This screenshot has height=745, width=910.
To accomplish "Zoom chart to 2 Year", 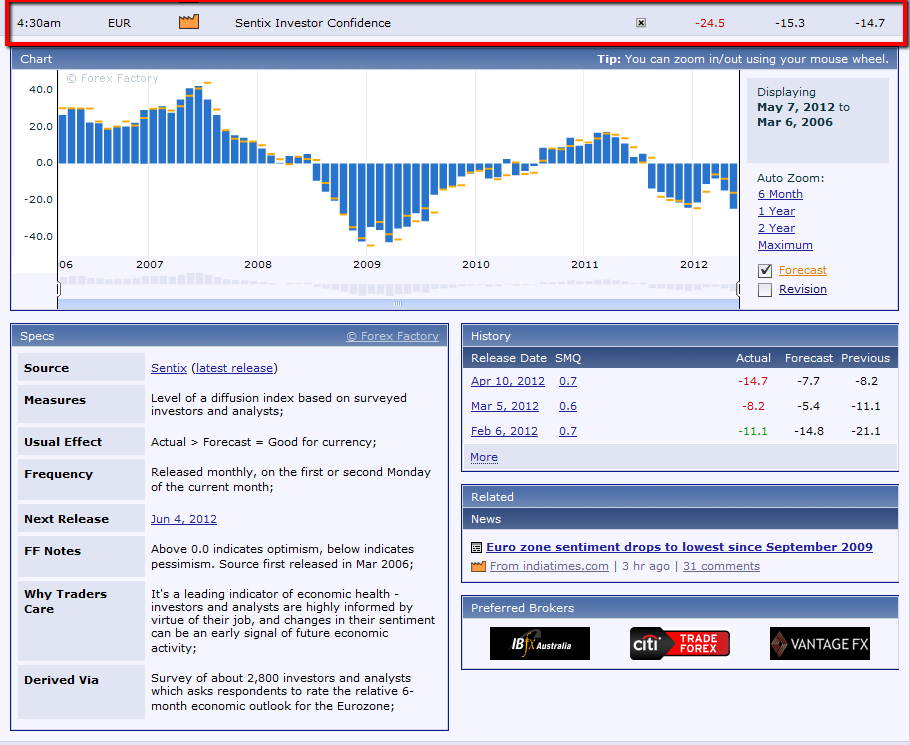I will tap(776, 228).
